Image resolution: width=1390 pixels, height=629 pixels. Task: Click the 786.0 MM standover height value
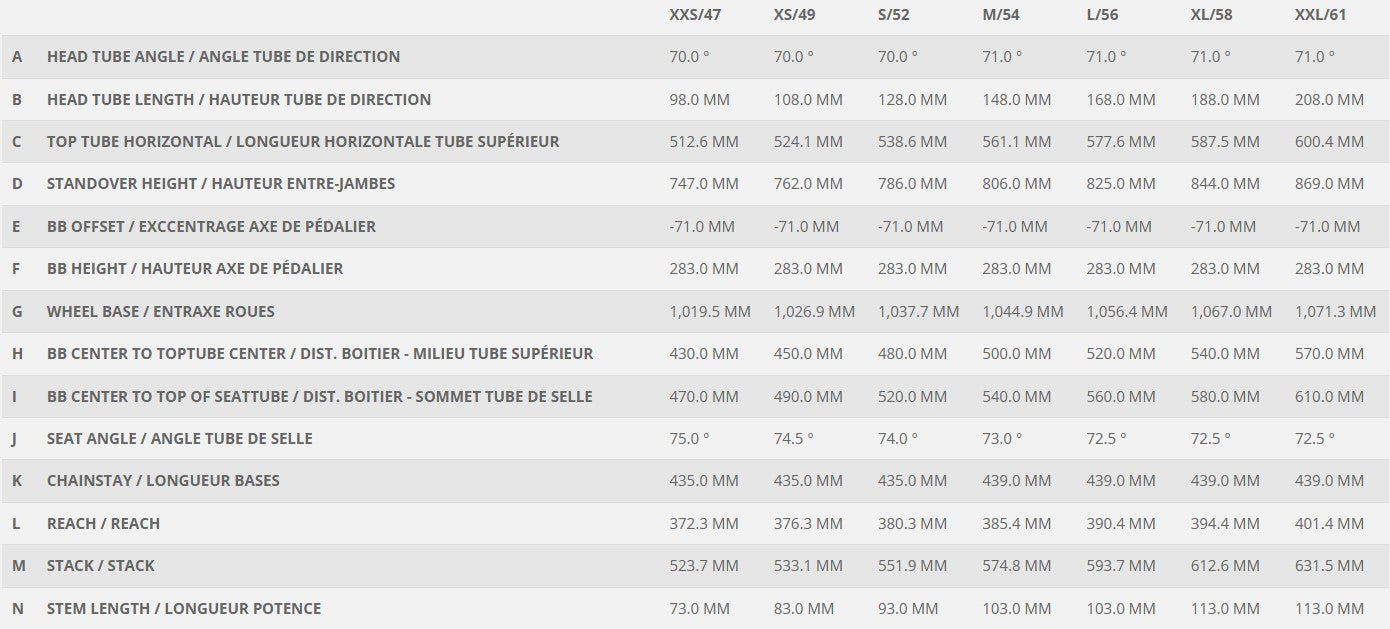tap(912, 184)
